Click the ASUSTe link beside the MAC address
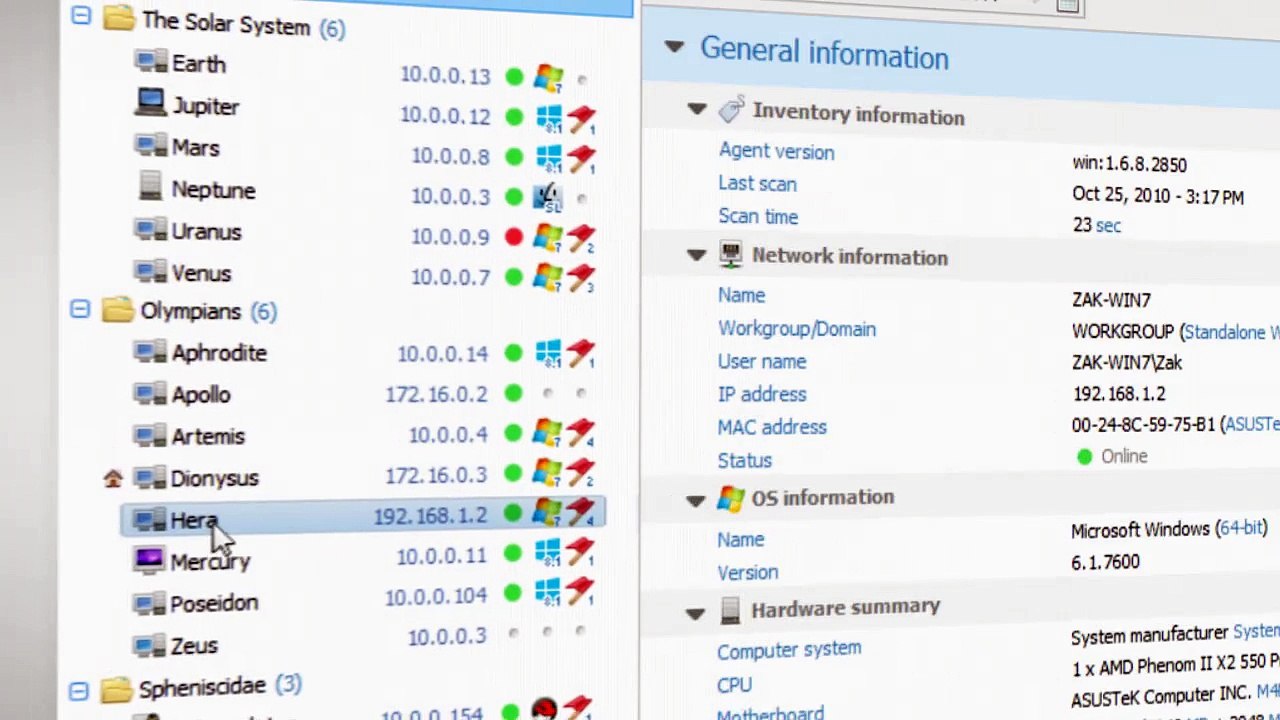 1252,425
